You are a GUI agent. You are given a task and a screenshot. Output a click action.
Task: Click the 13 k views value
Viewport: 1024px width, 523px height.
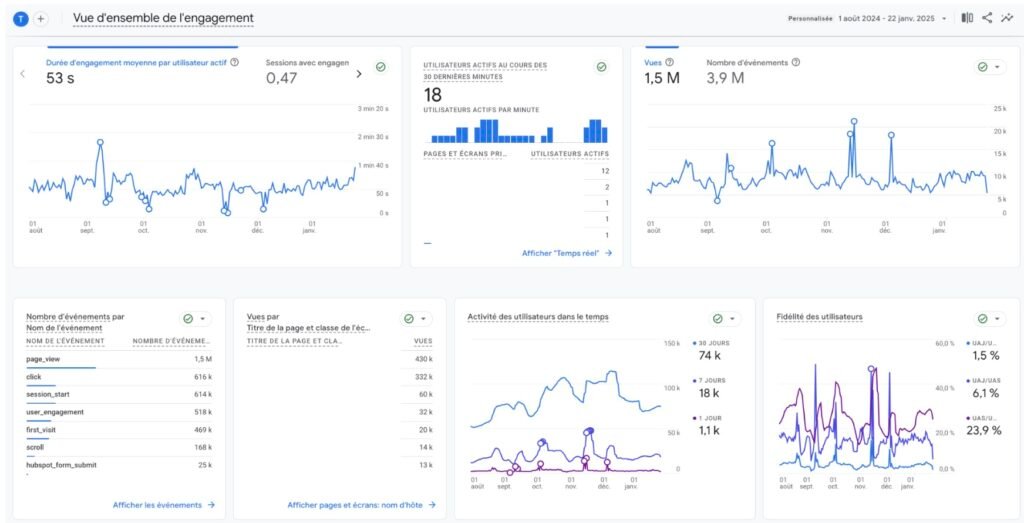(x=426, y=466)
